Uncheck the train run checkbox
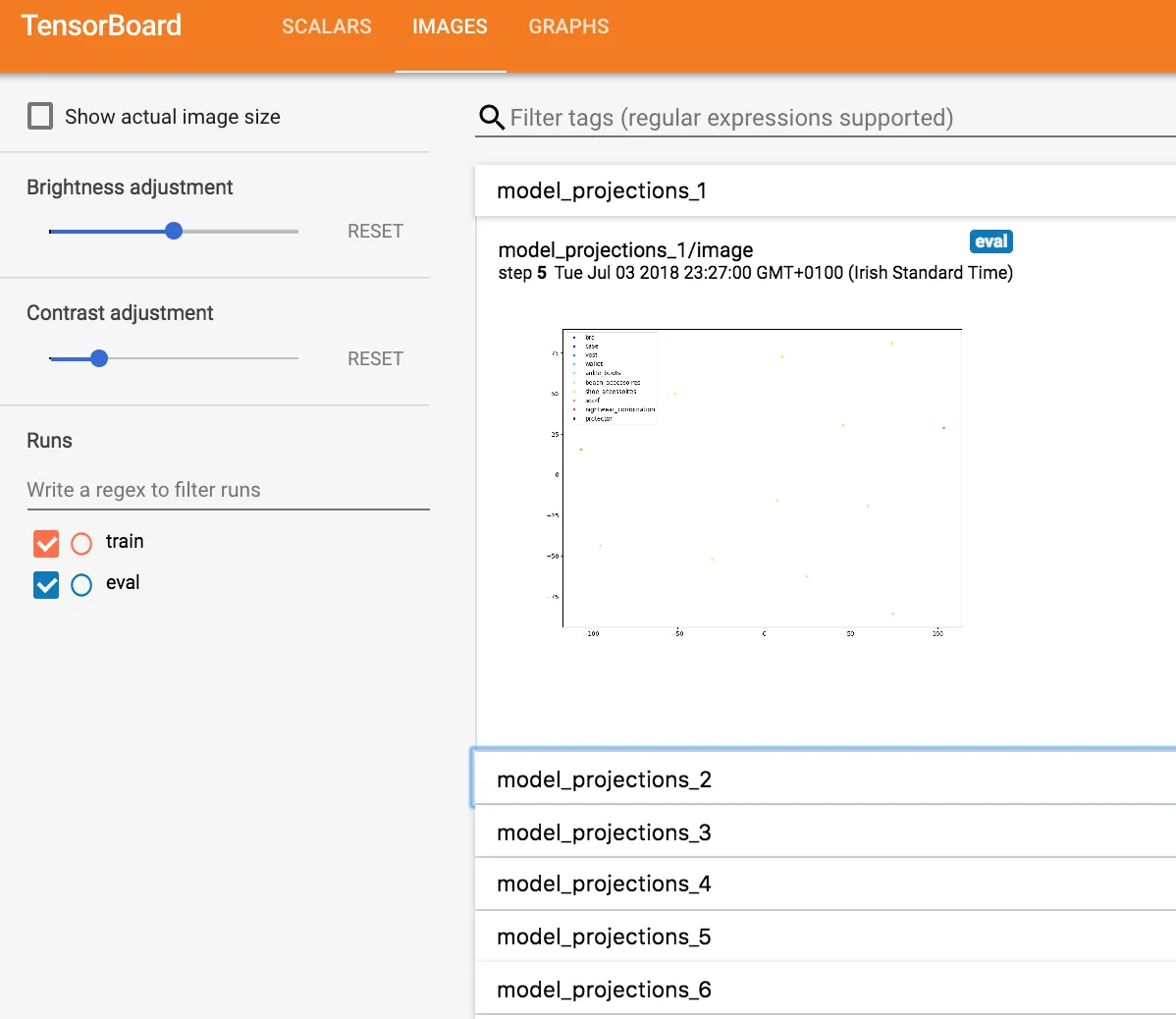 [x=46, y=543]
